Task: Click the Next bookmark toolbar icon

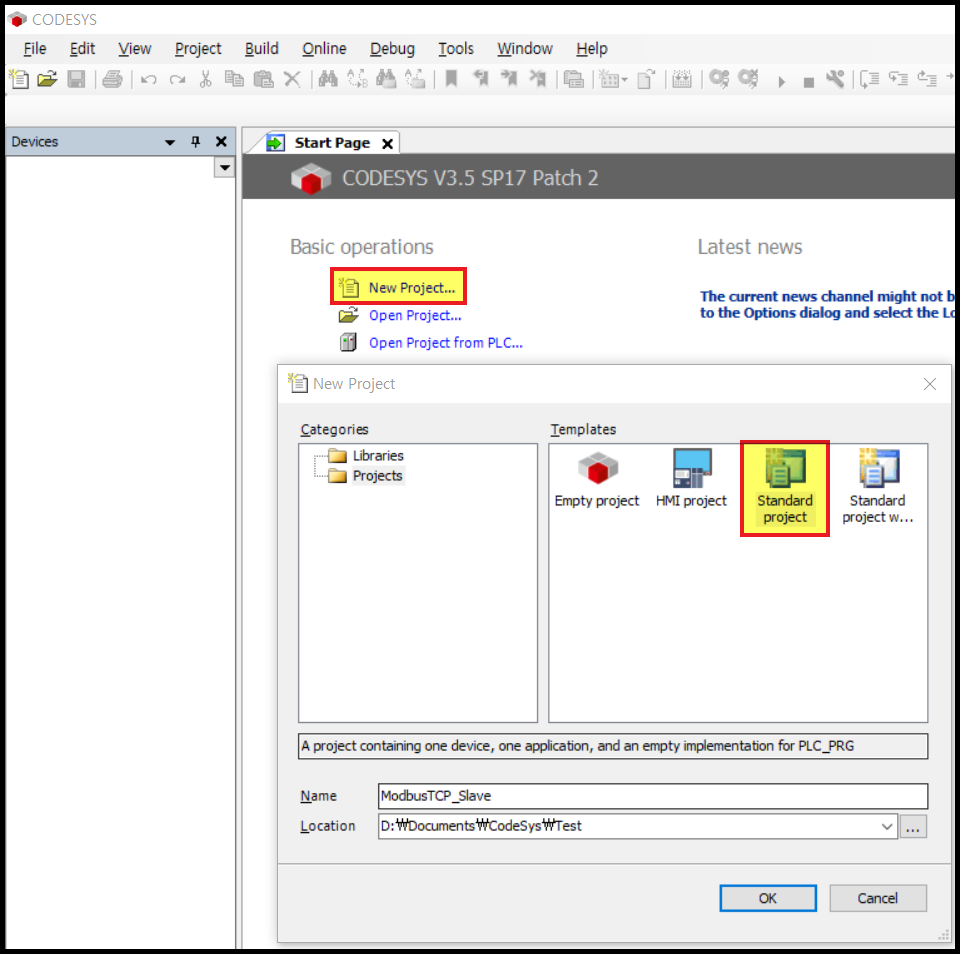Action: point(508,79)
